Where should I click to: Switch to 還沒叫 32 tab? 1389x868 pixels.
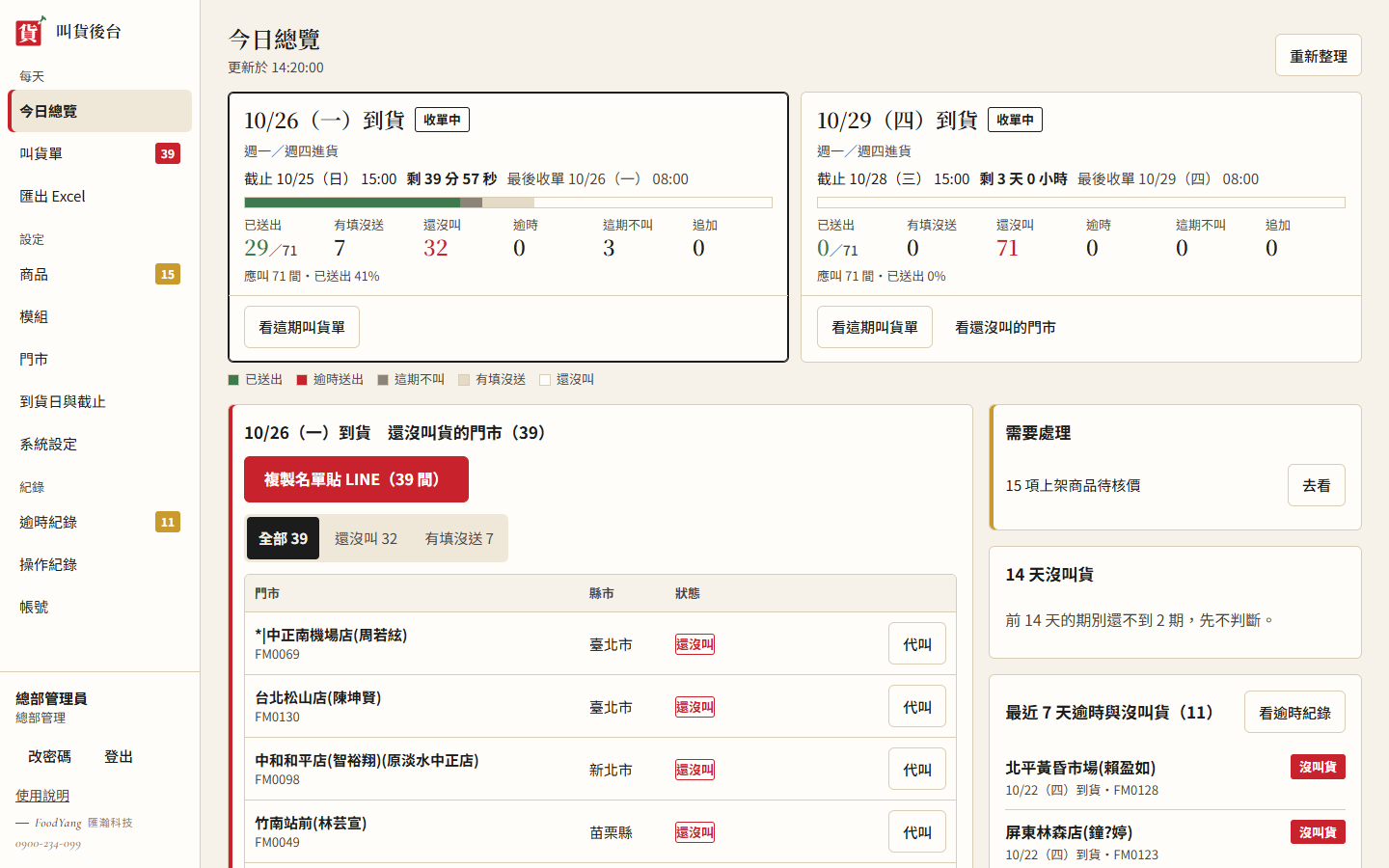pyautogui.click(x=366, y=538)
